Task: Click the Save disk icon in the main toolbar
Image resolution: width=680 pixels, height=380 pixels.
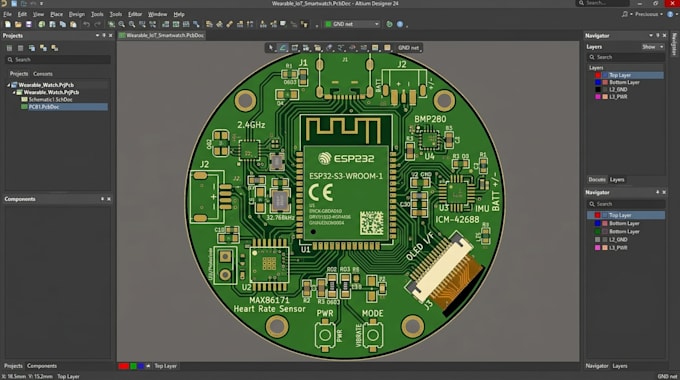Action: pos(29,24)
